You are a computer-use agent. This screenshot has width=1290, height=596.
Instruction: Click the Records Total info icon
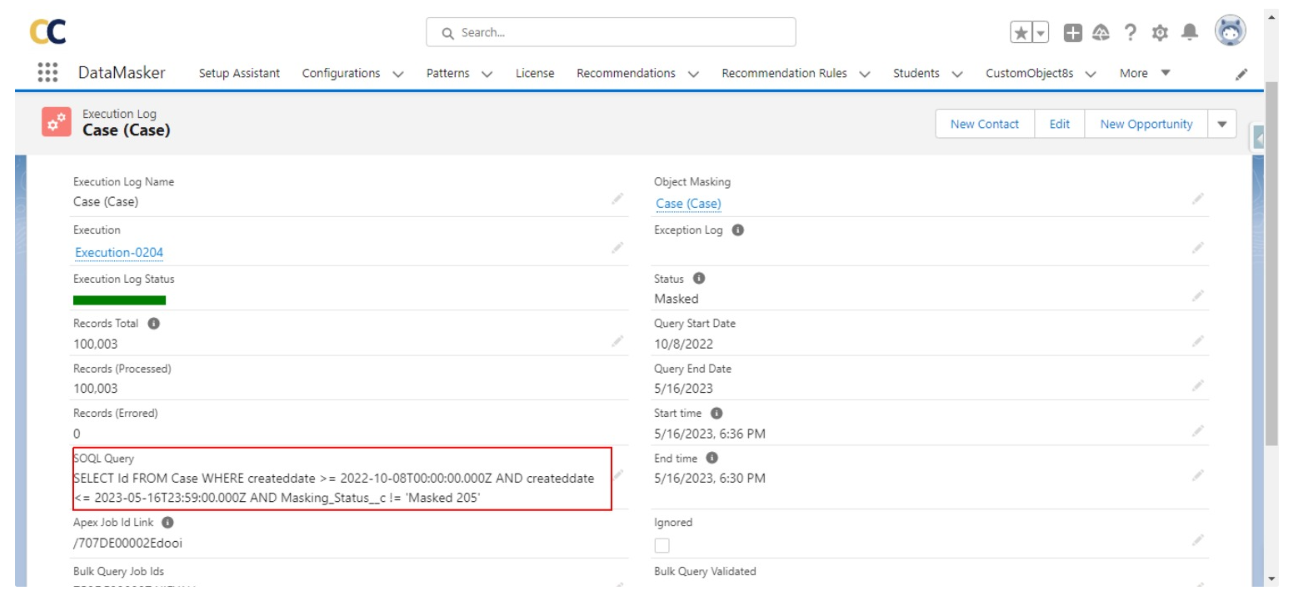[x=154, y=324]
